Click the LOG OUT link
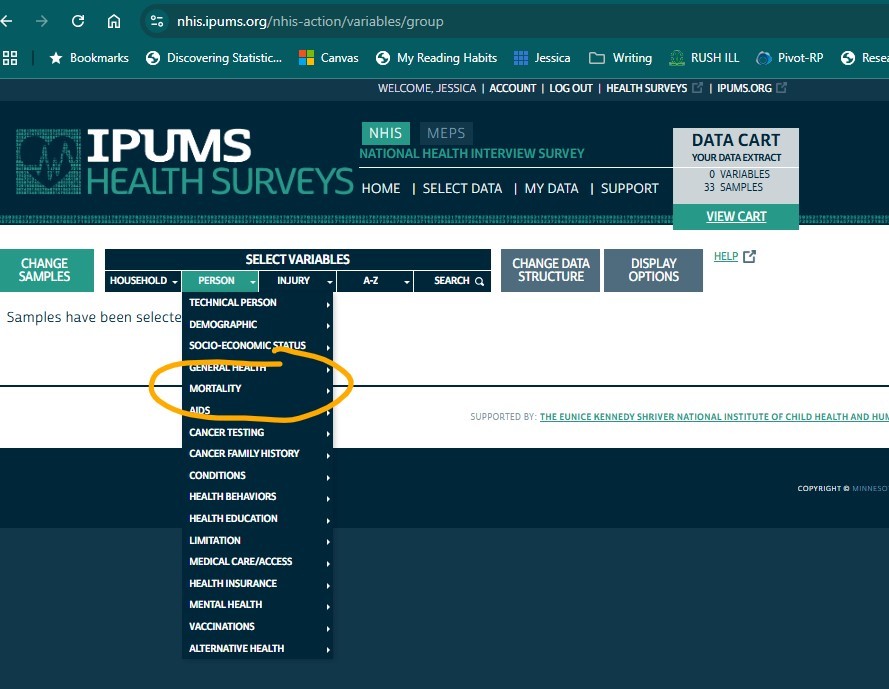The width and height of the screenshot is (889, 689). (x=570, y=88)
